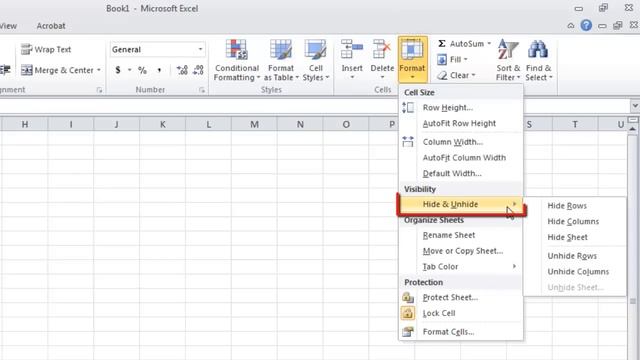Image resolution: width=640 pixels, height=360 pixels.
Task: Open Sort & Filter menu
Action: [508, 60]
